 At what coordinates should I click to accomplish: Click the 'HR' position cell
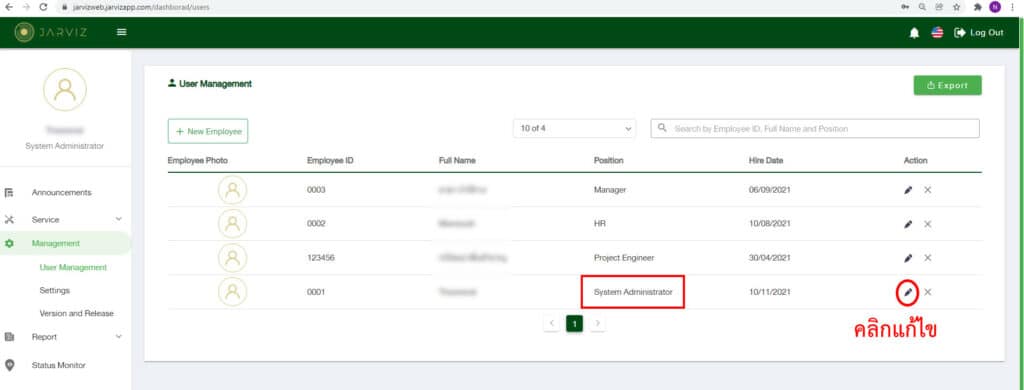pyautogui.click(x=600, y=224)
